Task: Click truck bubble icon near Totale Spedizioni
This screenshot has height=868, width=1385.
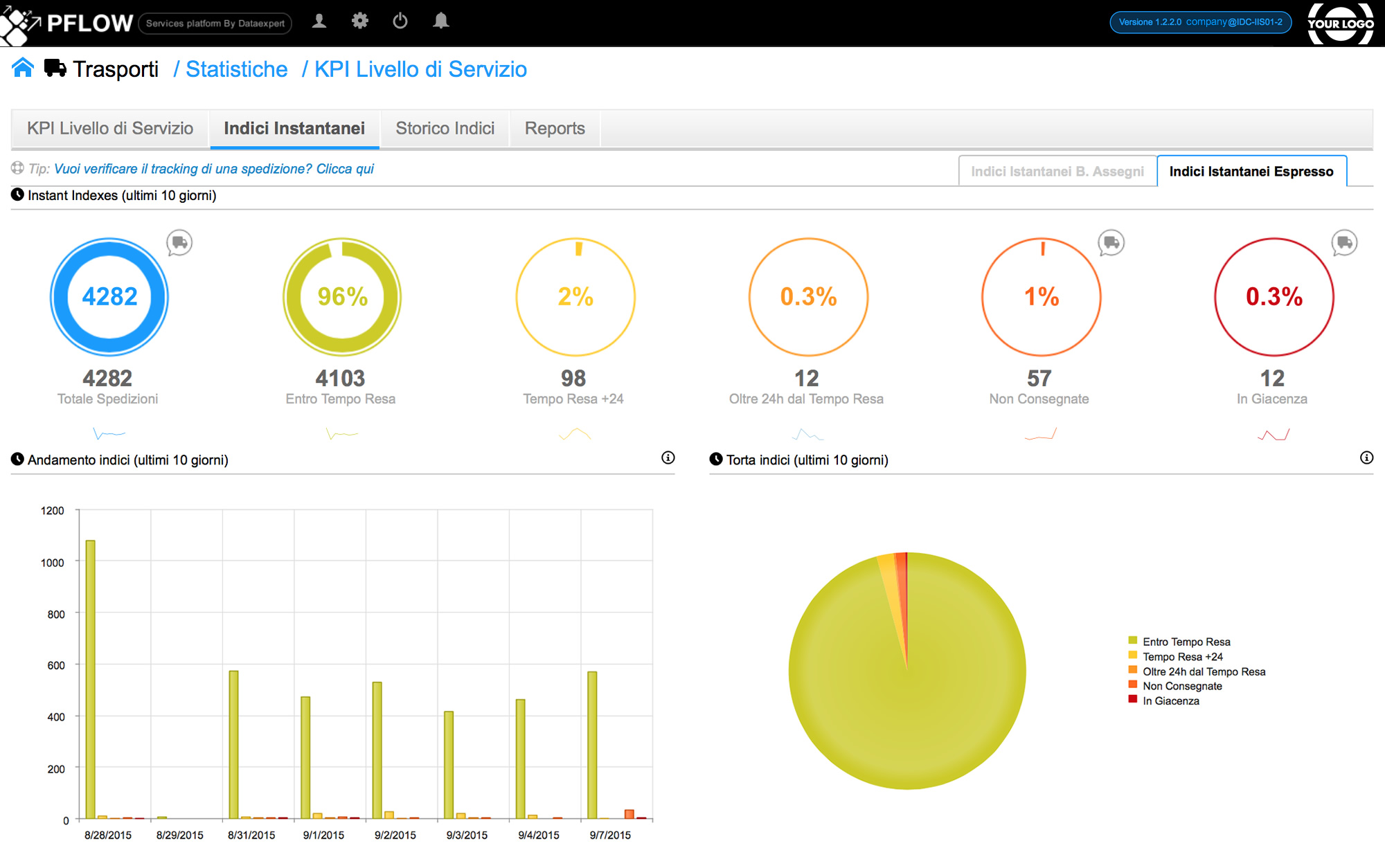Action: pyautogui.click(x=179, y=243)
